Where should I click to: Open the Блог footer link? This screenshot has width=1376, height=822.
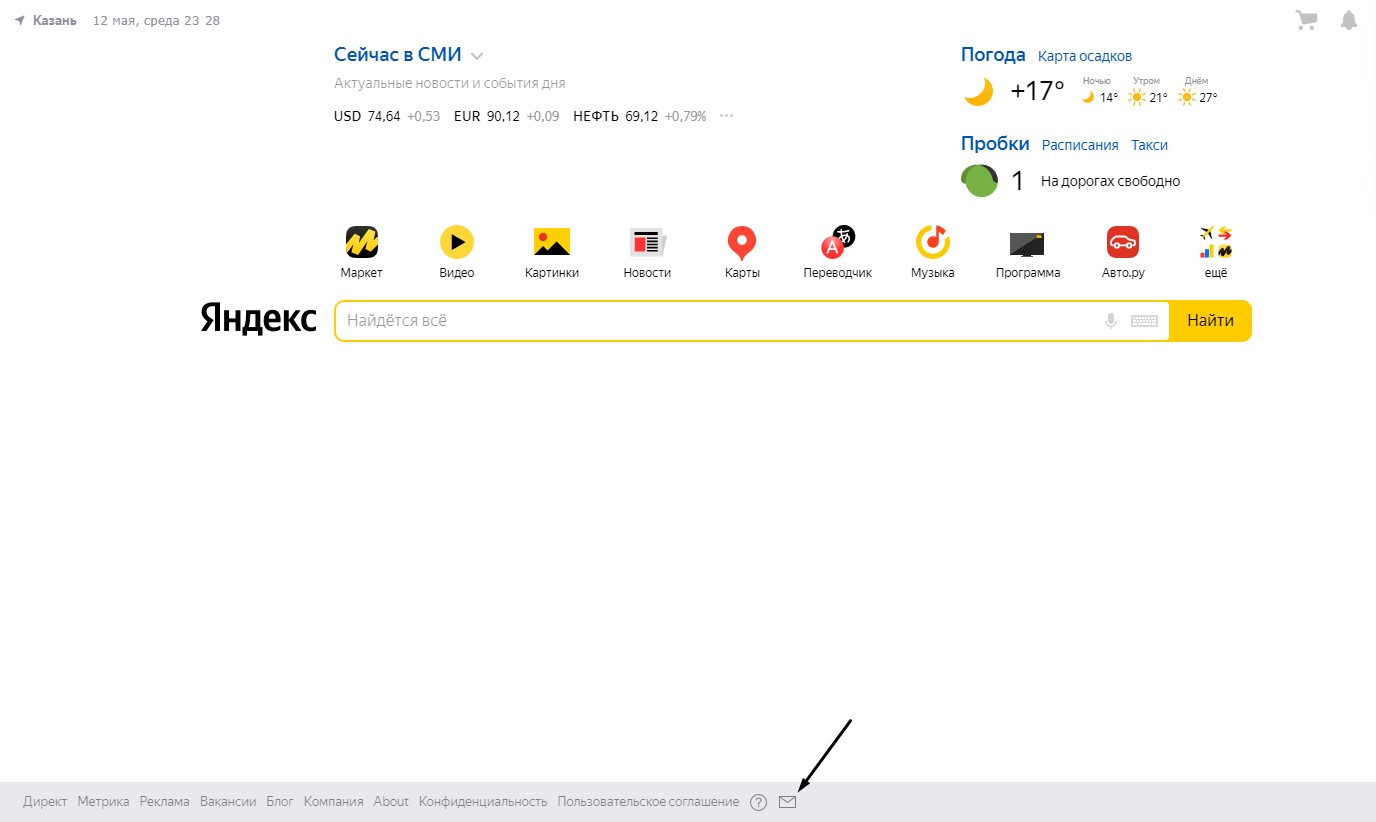coord(280,802)
